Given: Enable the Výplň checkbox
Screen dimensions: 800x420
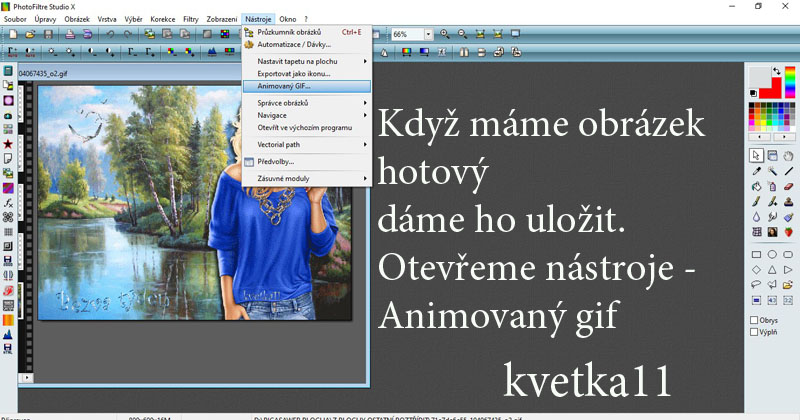Looking at the screenshot, I should 754,332.
